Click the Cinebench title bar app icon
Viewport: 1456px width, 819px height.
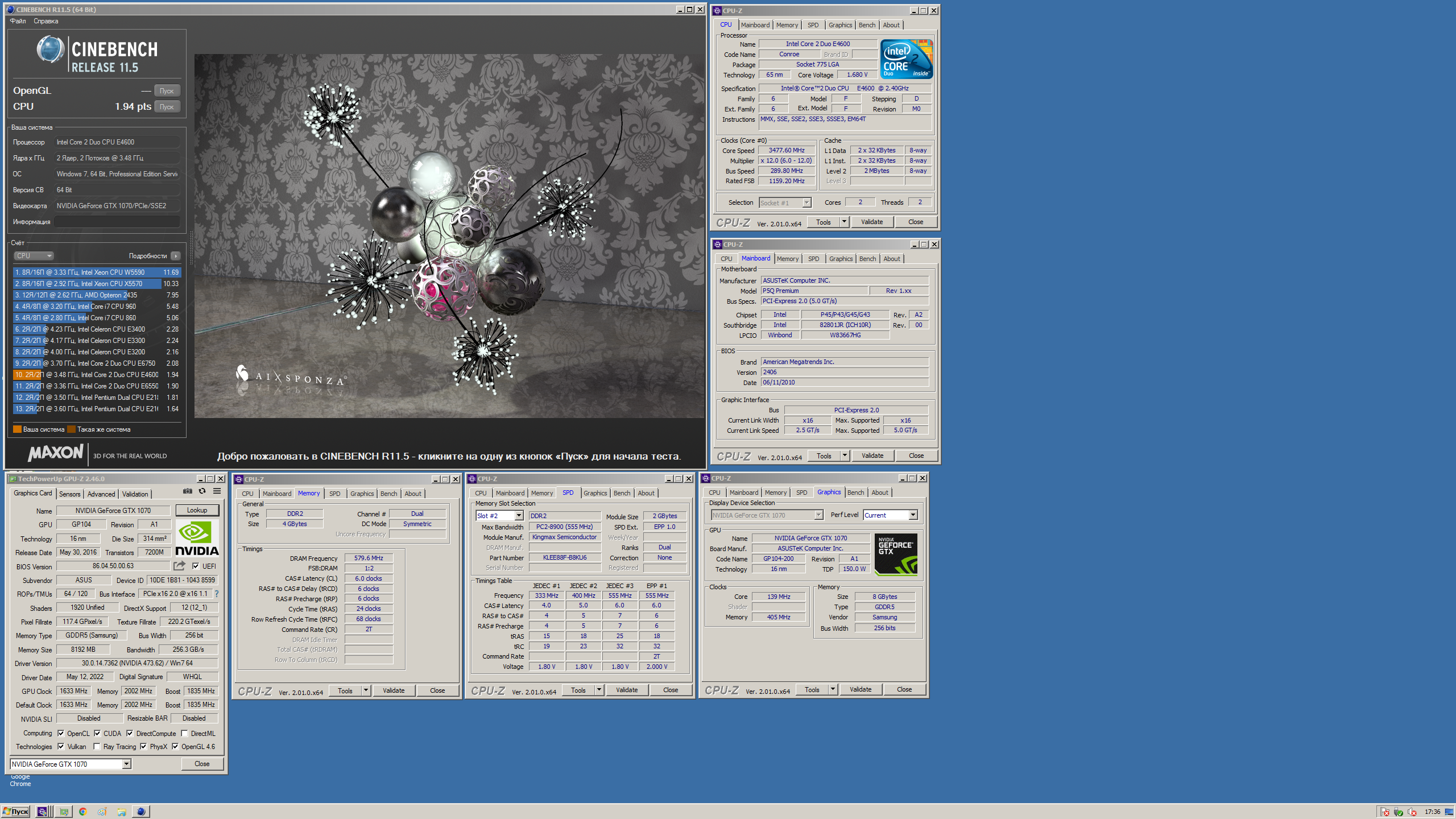[10, 10]
